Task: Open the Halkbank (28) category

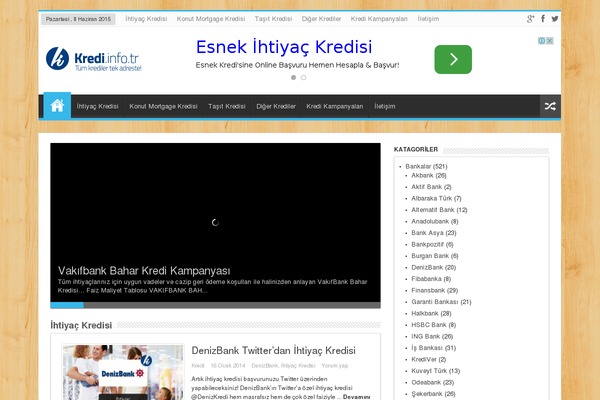Action: coord(431,313)
